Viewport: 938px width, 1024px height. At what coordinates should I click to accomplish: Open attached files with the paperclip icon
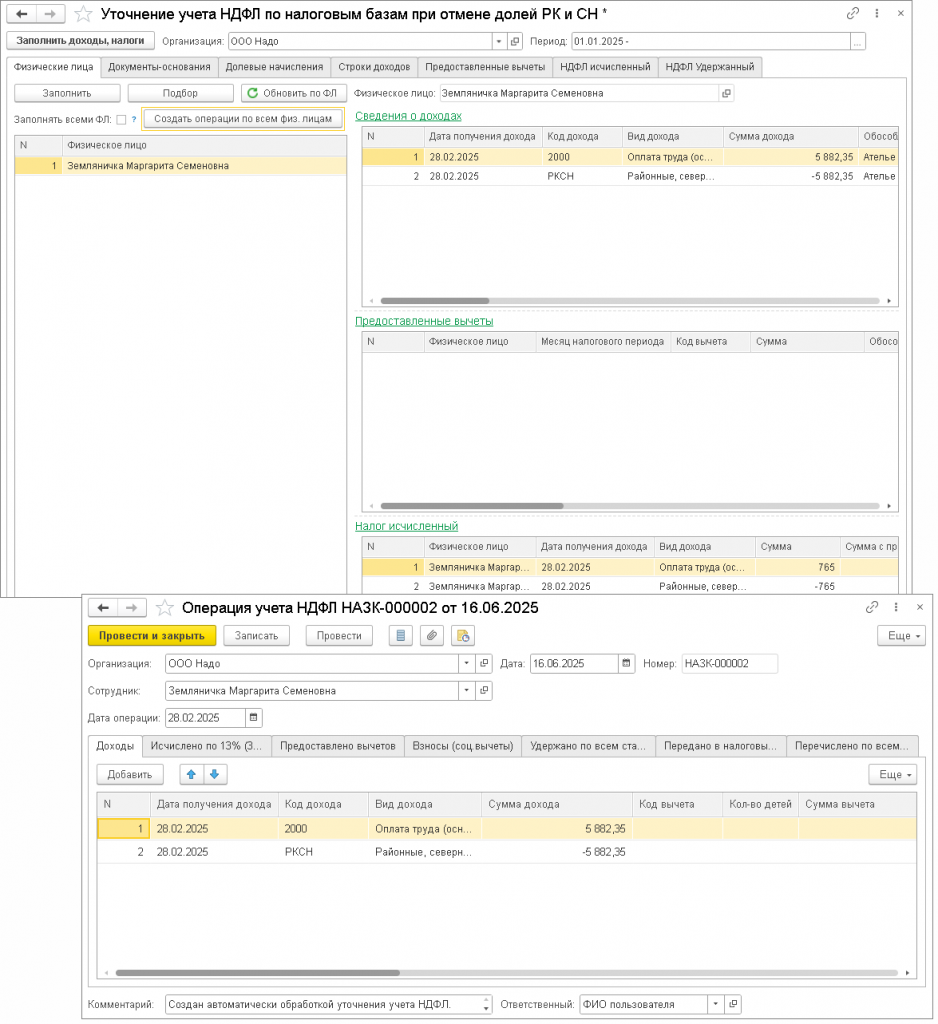(432, 635)
